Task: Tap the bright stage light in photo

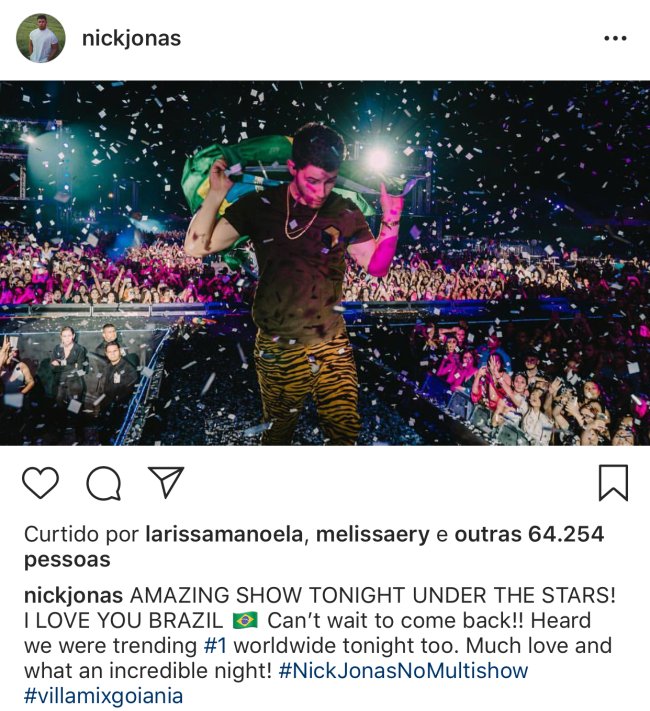Action: point(378,160)
